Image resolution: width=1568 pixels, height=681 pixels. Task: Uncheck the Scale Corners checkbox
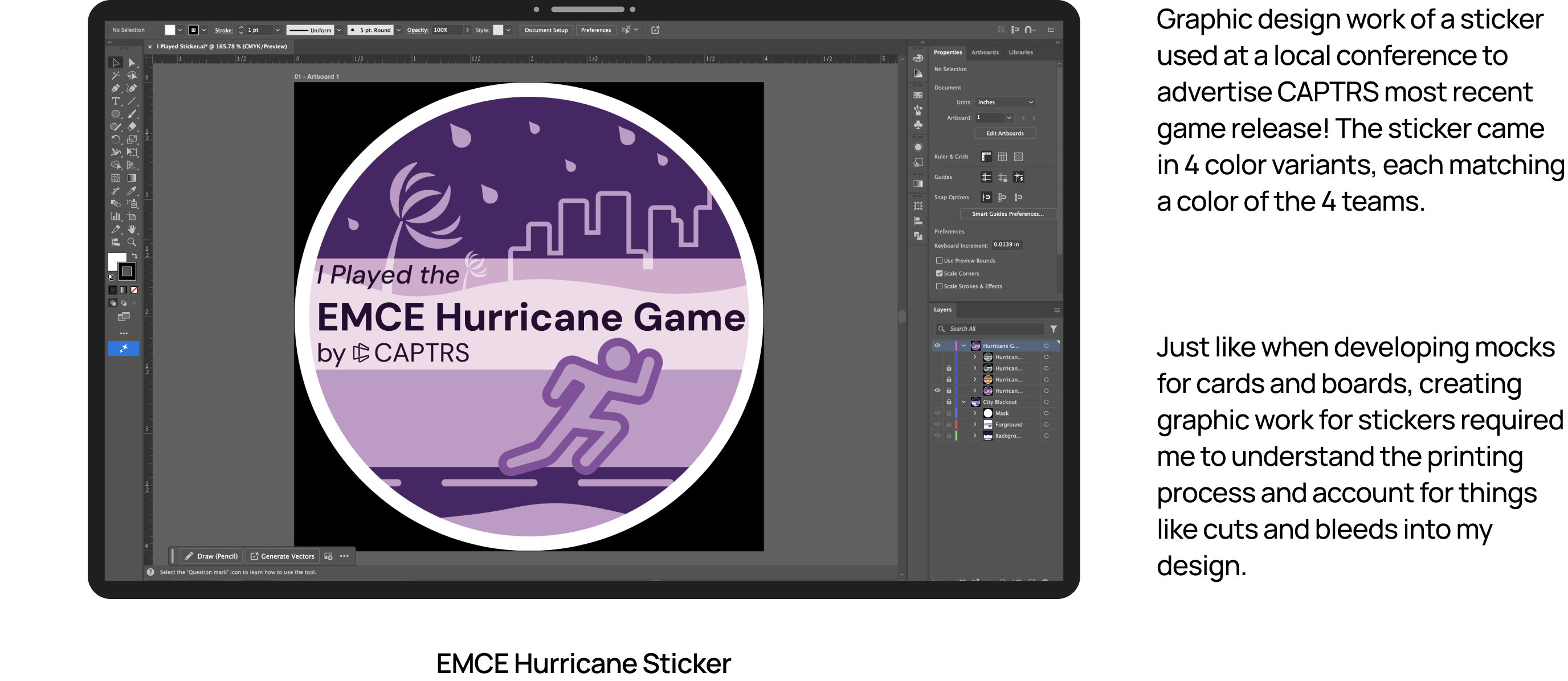tap(939, 273)
